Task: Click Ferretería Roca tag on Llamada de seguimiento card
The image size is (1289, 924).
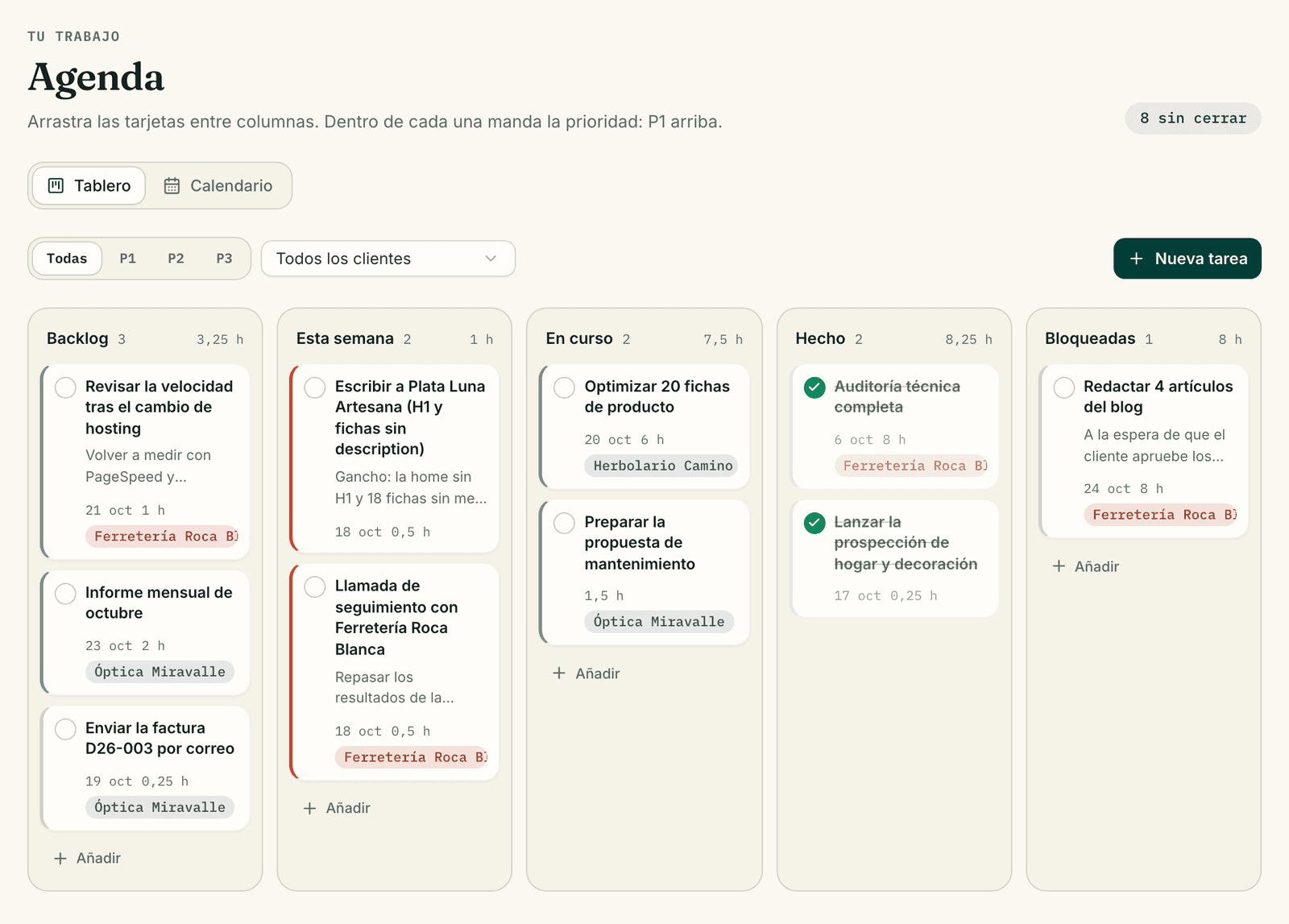Action: pos(412,757)
